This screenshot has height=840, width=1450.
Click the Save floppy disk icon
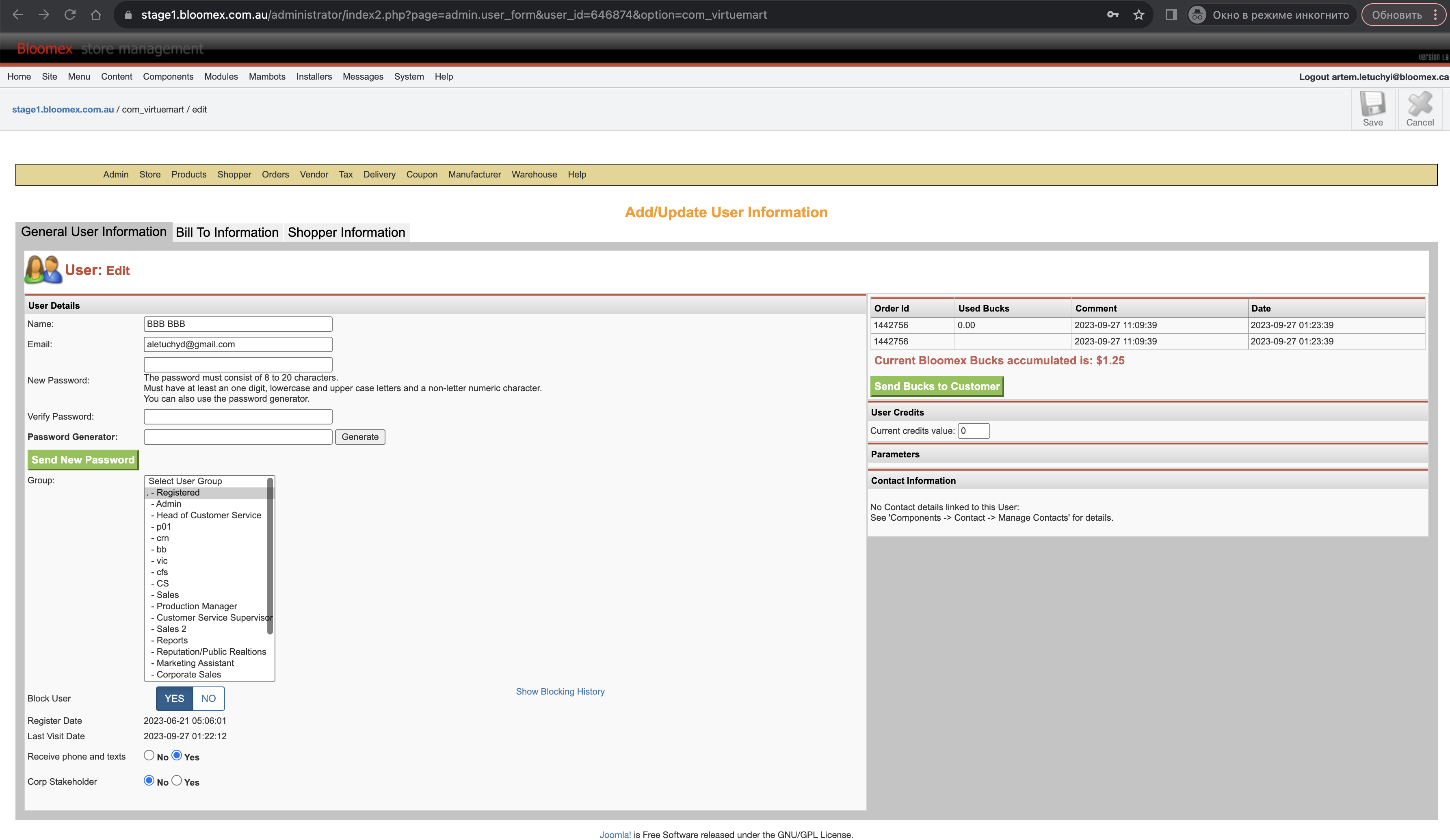click(1372, 105)
